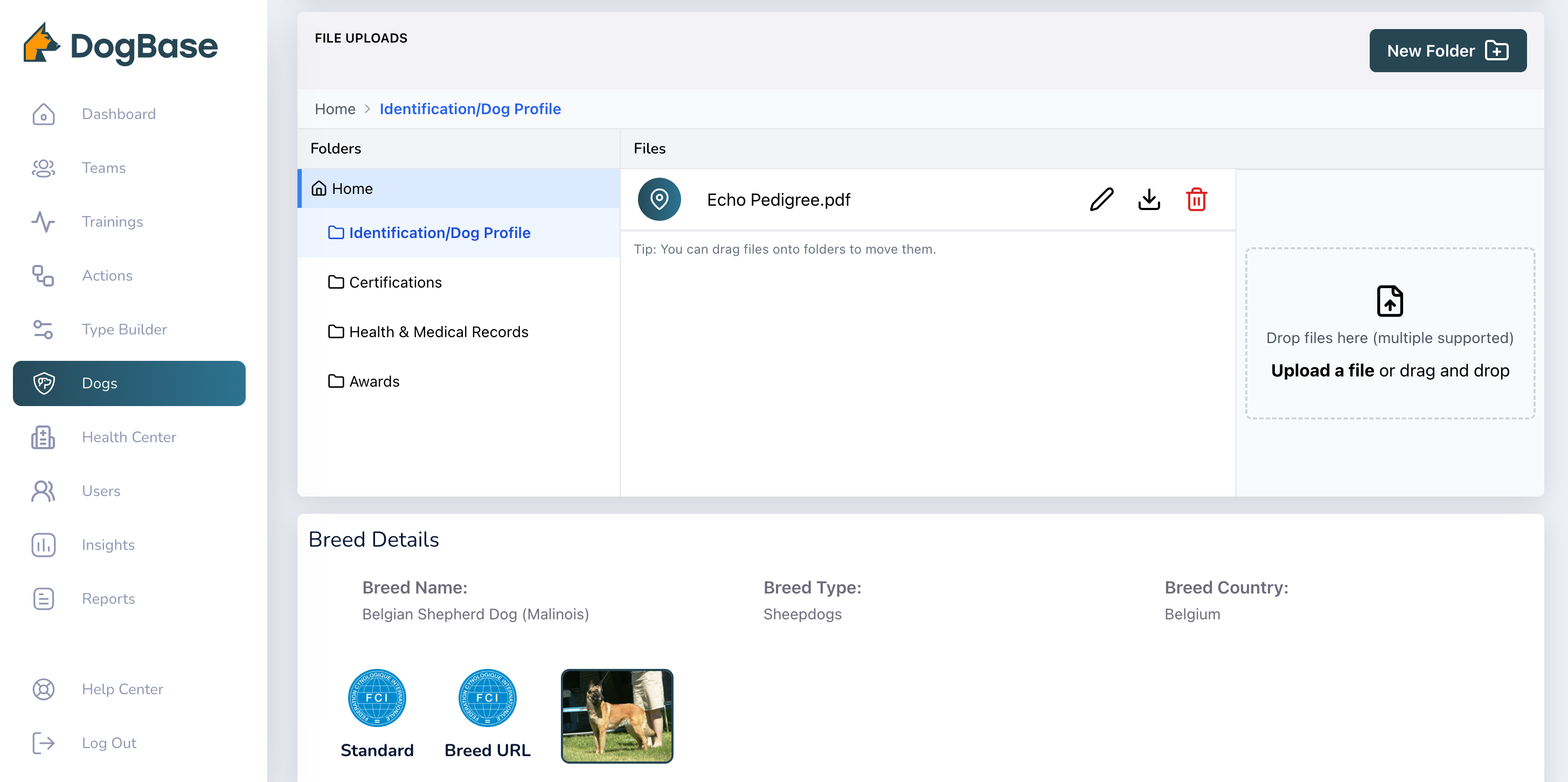Click the Upload a file link
Viewport: 1568px width, 782px height.
1322,370
